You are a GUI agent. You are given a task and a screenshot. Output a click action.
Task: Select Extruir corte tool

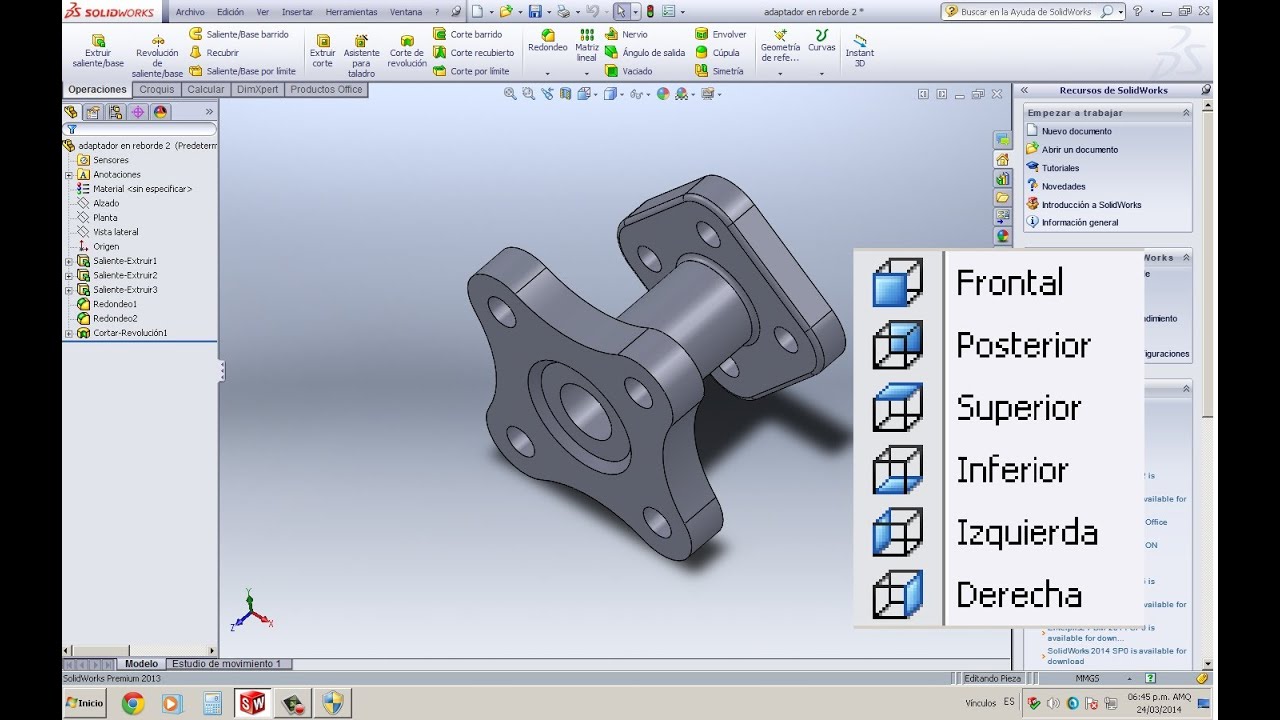click(x=322, y=50)
